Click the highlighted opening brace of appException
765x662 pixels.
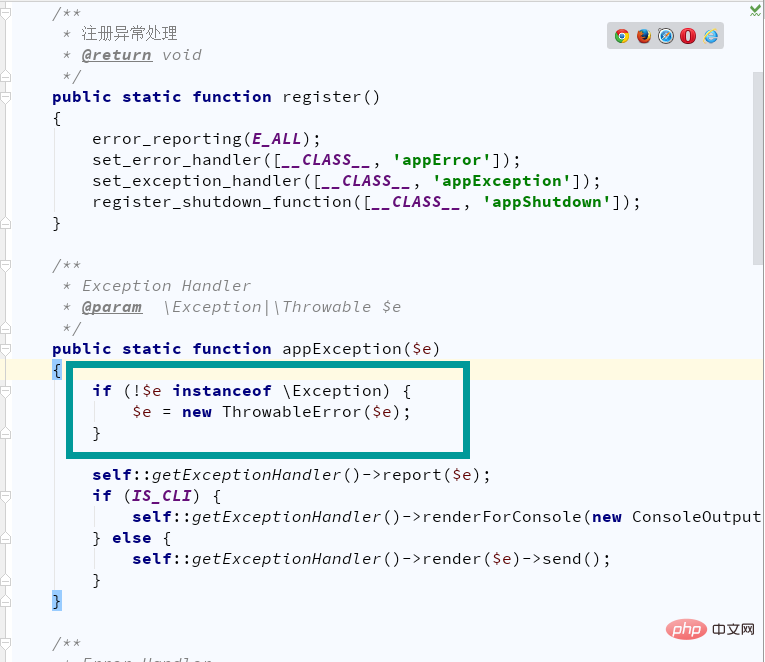pos(57,370)
